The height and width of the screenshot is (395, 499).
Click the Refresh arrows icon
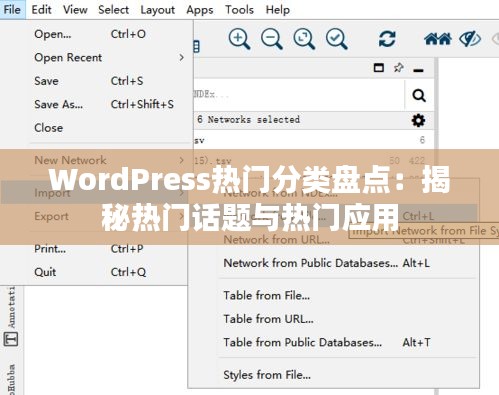pyautogui.click(x=387, y=39)
